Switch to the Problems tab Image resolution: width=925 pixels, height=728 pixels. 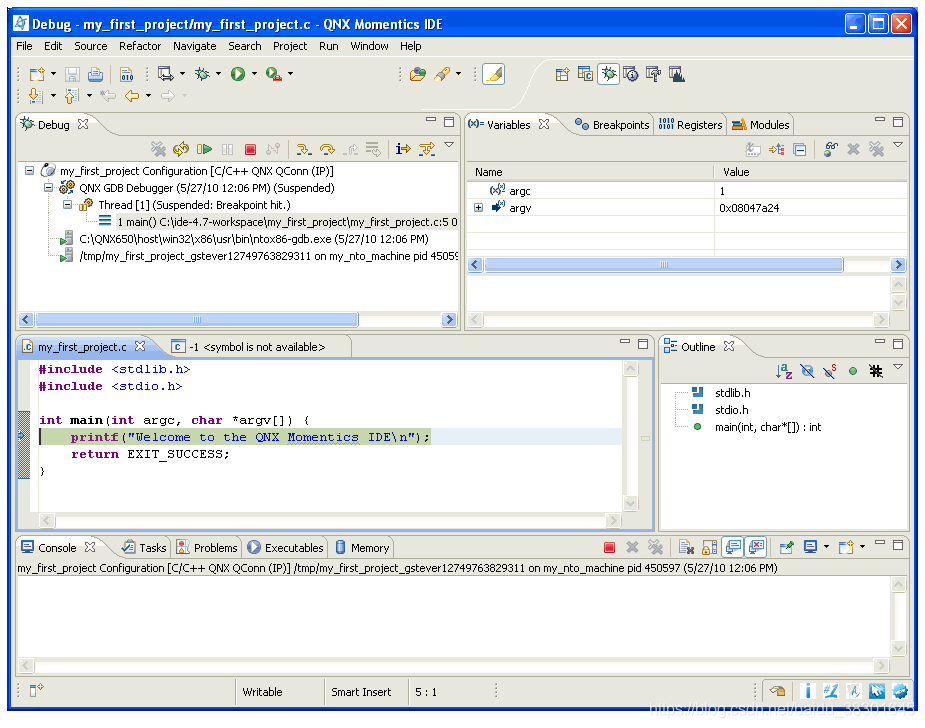coord(206,547)
